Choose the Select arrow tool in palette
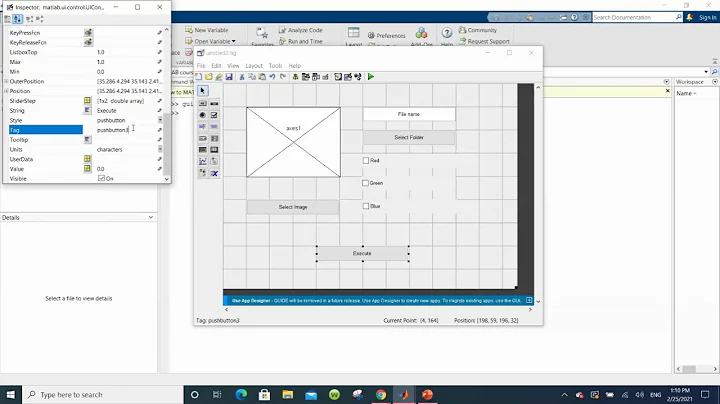Screen dimensions: 720x404 click(202, 91)
